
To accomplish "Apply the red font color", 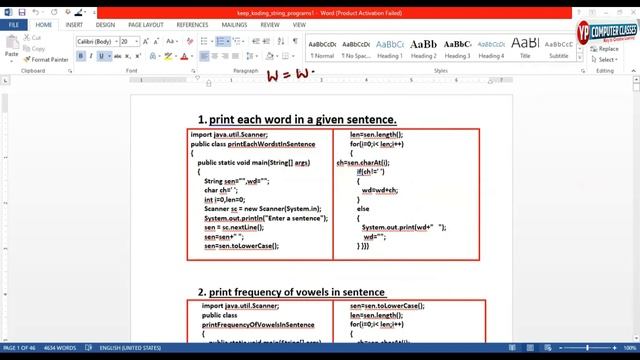I will coord(184,56).
